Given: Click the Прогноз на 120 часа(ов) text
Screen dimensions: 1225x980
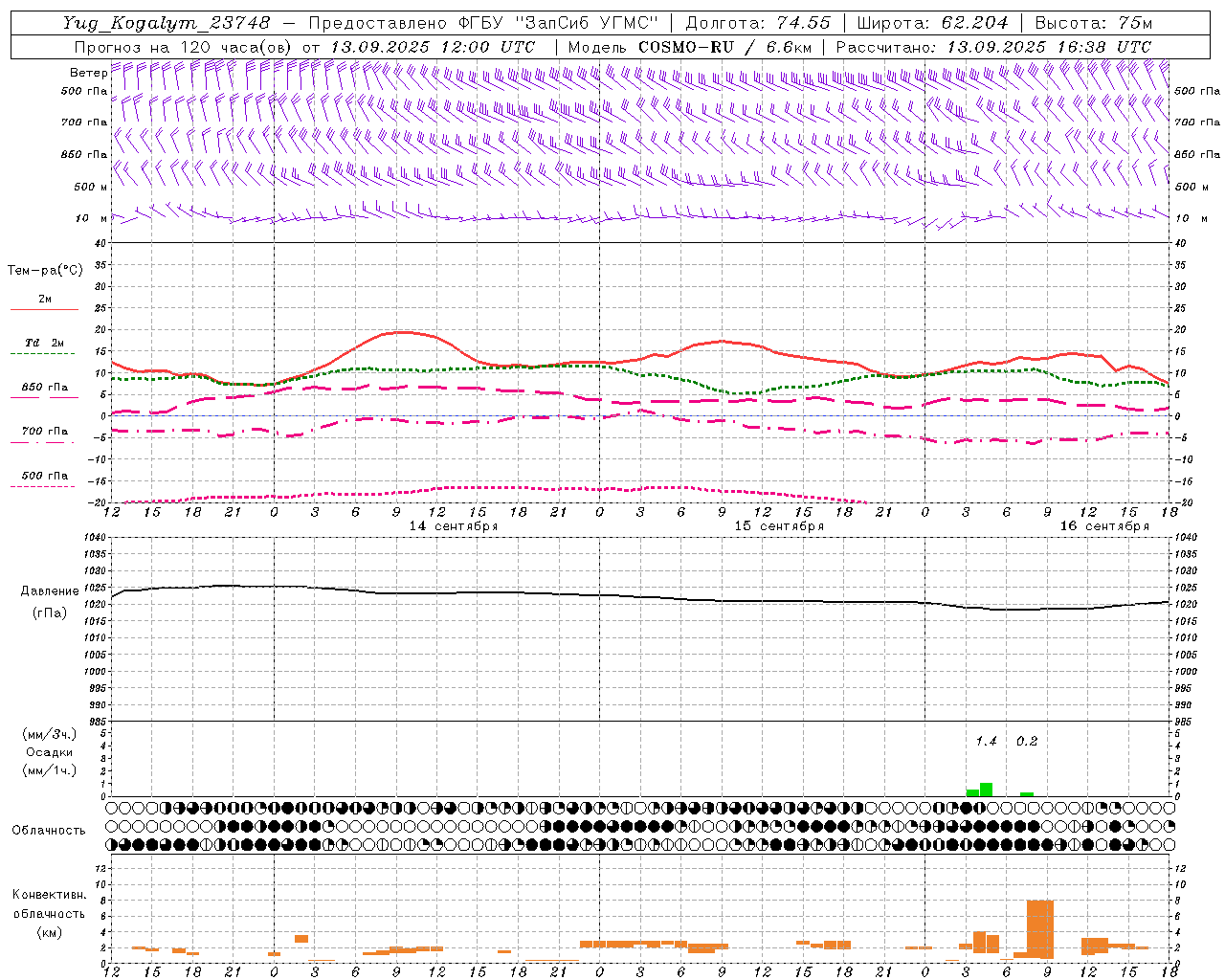Looking at the screenshot, I should (x=184, y=47).
